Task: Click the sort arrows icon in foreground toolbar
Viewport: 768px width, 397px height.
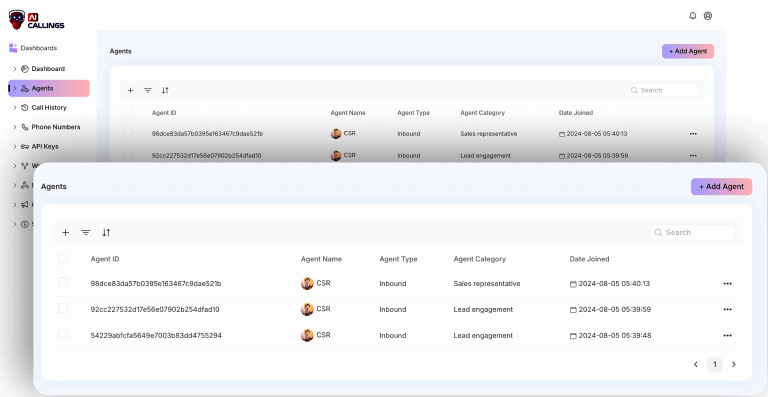Action: click(106, 233)
